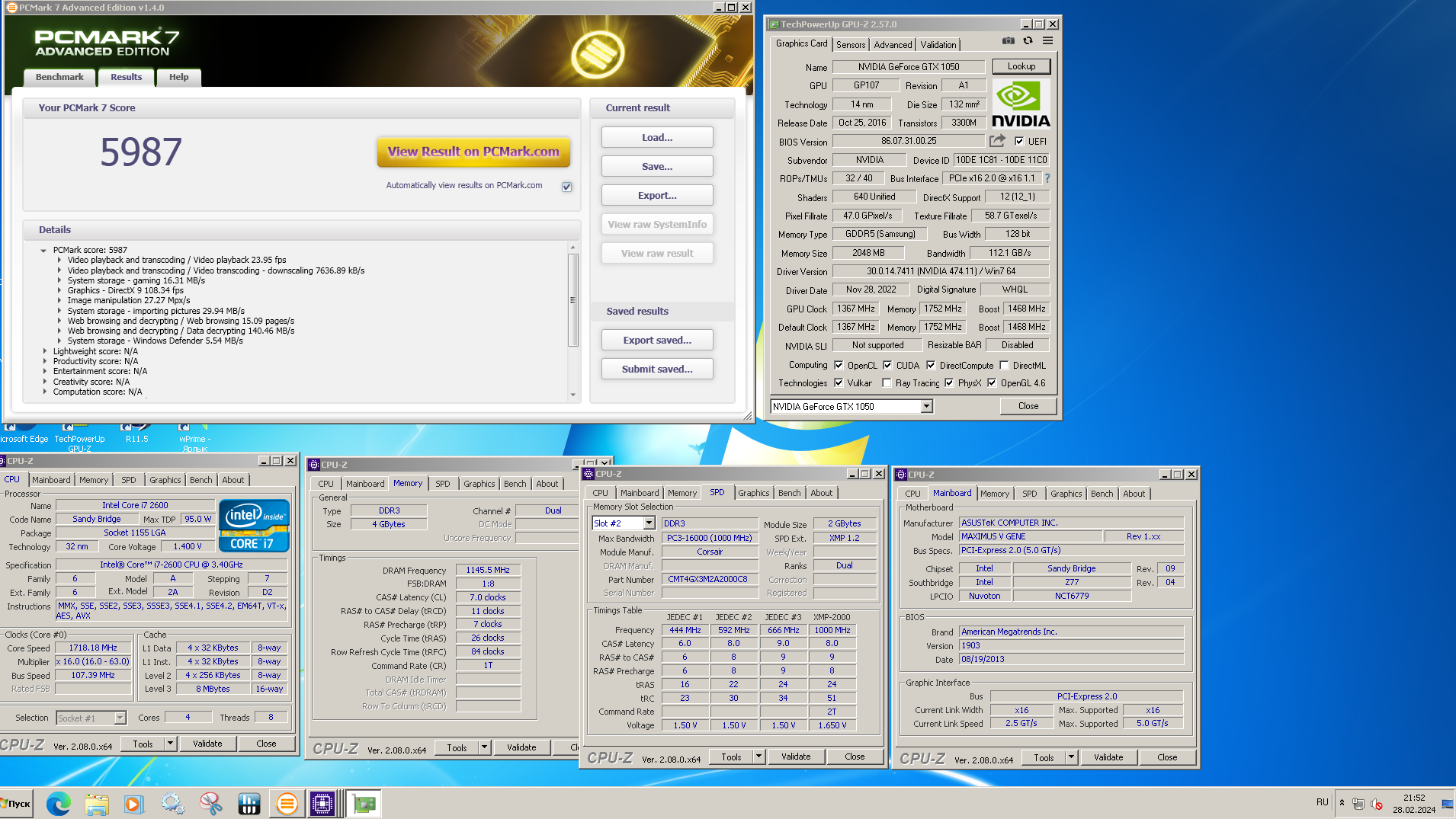
Task: Open the TechPowerUp GPU-Z desktop shortcut
Action: tap(79, 438)
